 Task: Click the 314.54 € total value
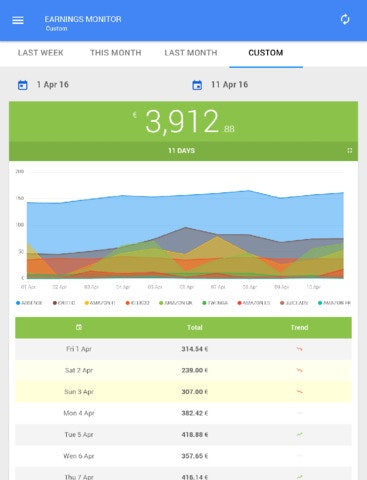tap(195, 349)
